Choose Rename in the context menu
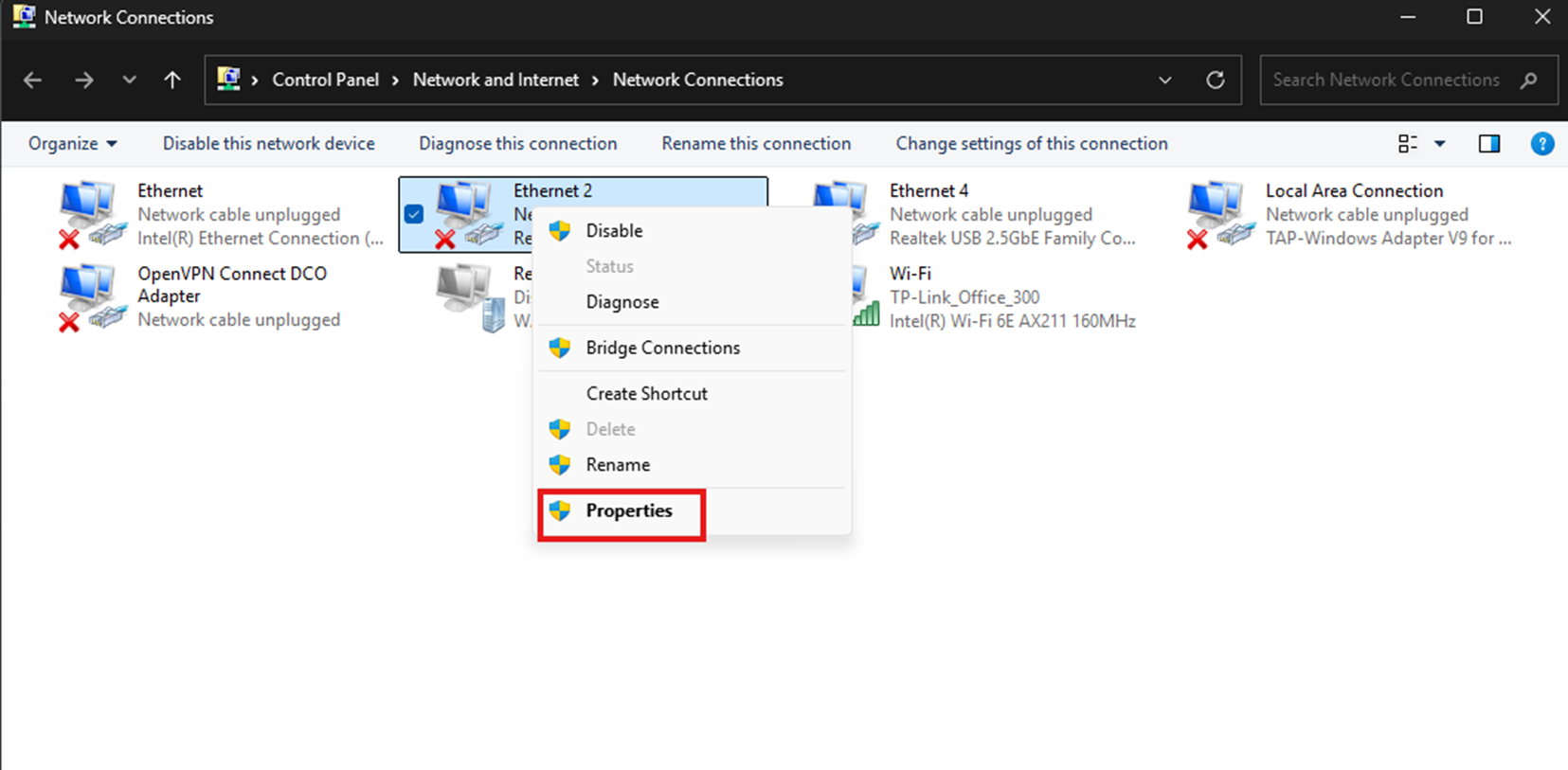Viewport: 1568px width, 770px height. [692, 465]
